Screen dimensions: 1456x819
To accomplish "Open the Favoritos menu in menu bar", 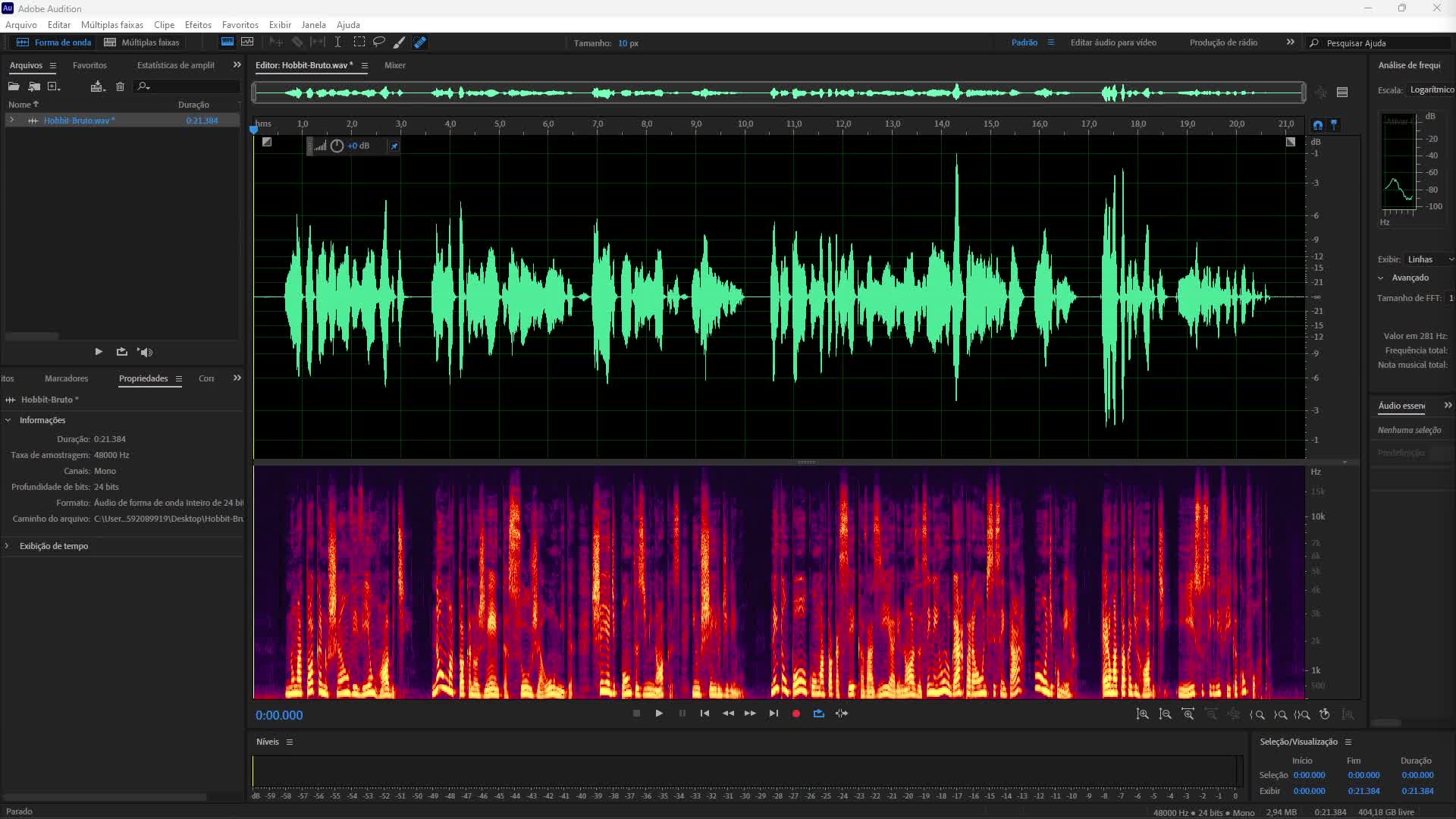I will click(240, 25).
